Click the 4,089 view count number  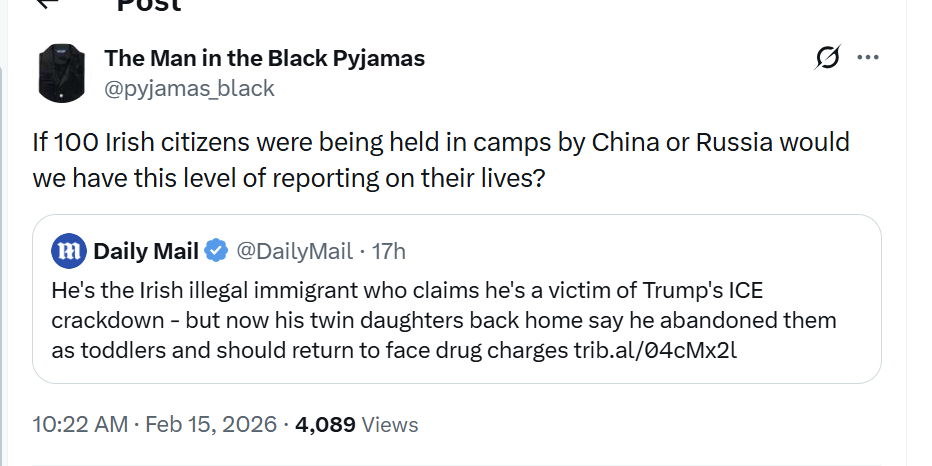pos(326,424)
